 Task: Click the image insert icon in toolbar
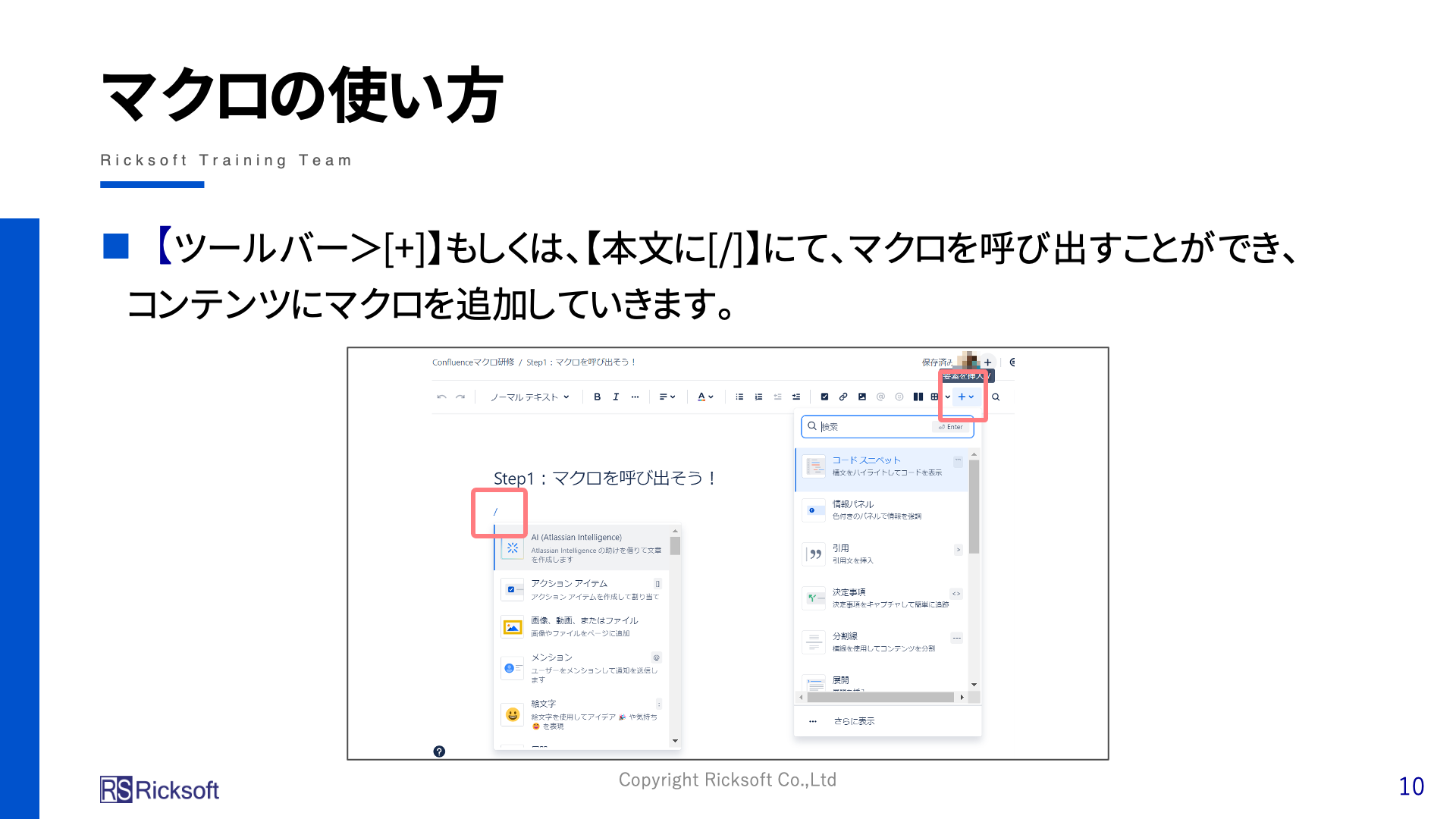[861, 397]
